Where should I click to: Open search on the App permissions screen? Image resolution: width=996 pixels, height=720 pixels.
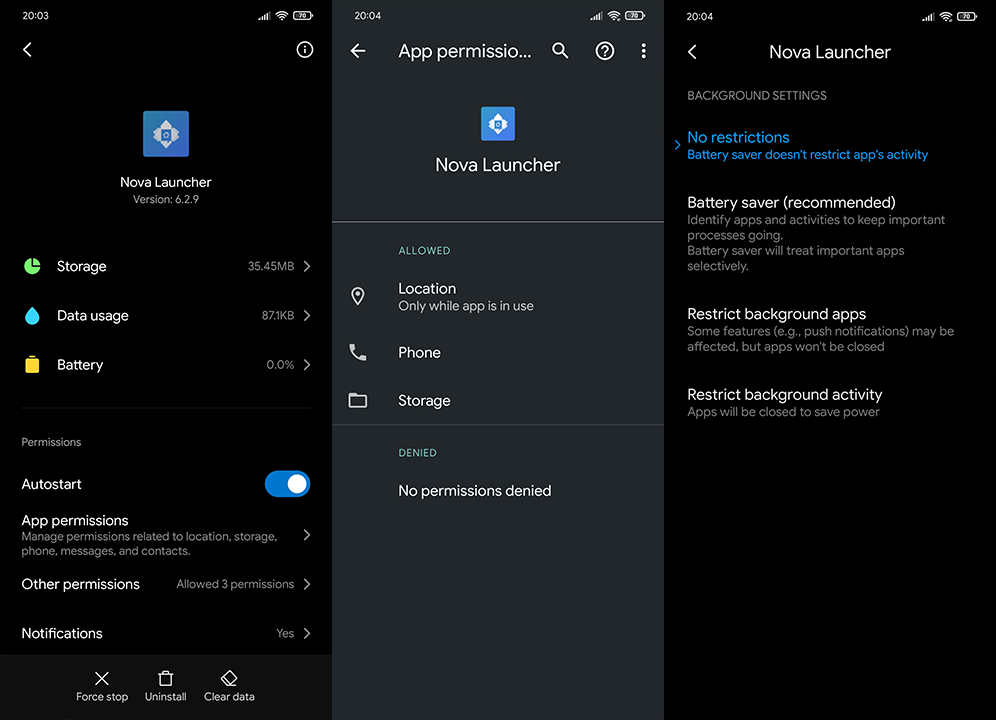point(560,51)
